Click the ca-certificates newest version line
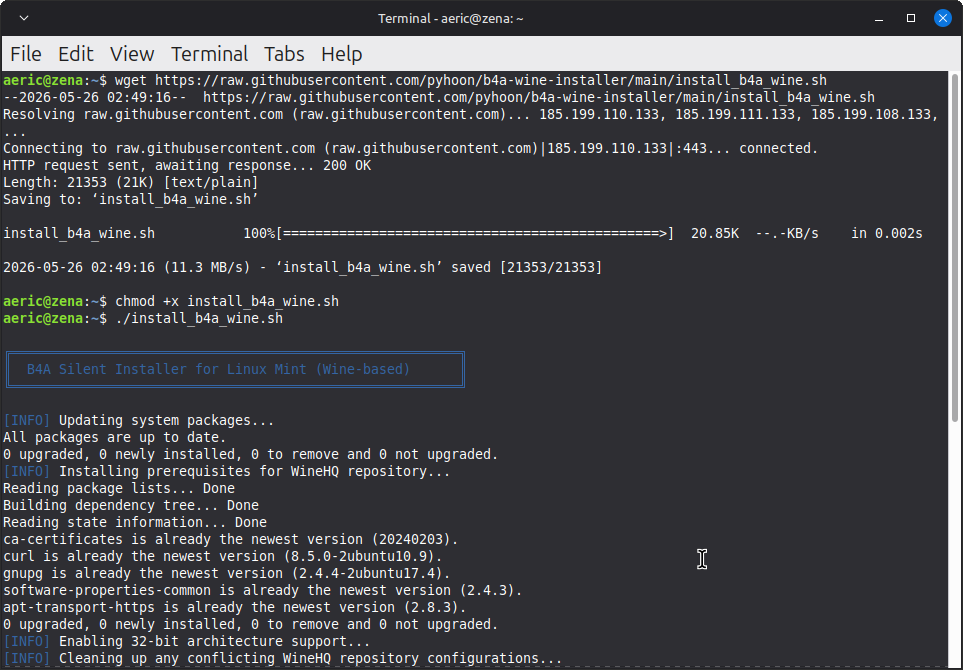The width and height of the screenshot is (963, 670). point(230,540)
